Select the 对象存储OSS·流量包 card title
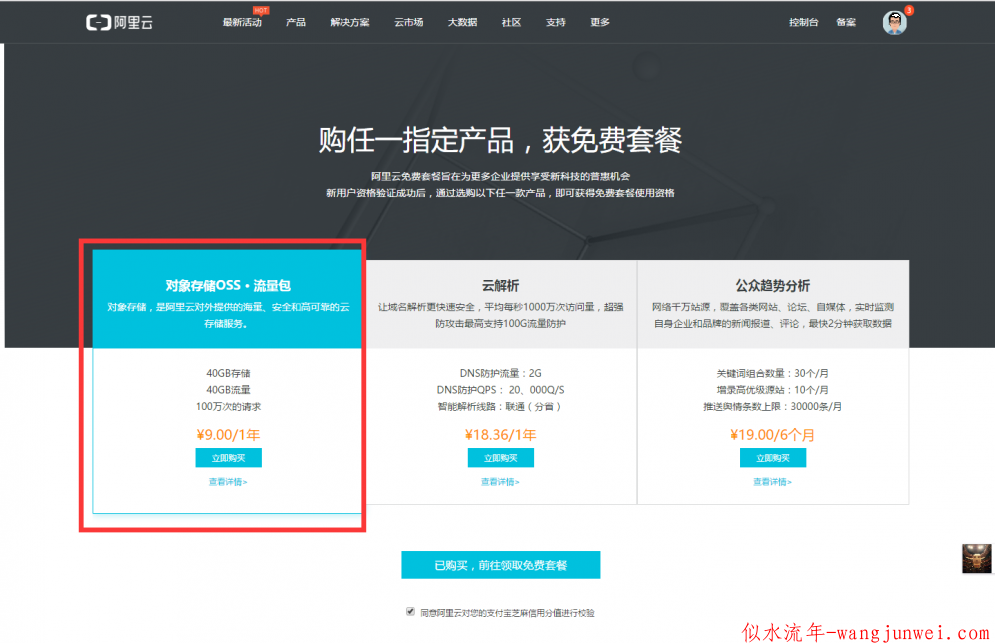 pyautogui.click(x=228, y=286)
